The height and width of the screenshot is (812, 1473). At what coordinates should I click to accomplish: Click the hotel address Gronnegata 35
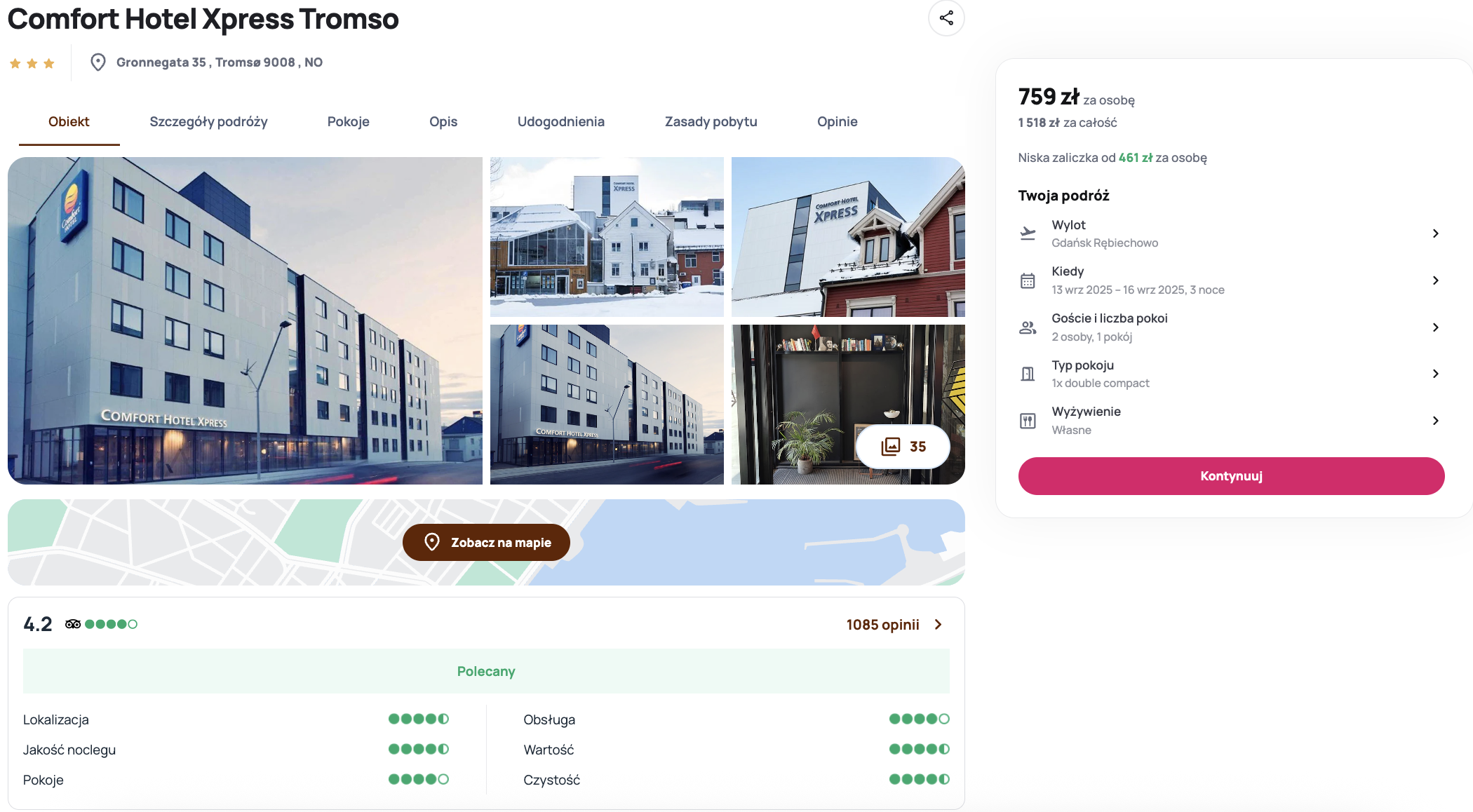[x=220, y=62]
